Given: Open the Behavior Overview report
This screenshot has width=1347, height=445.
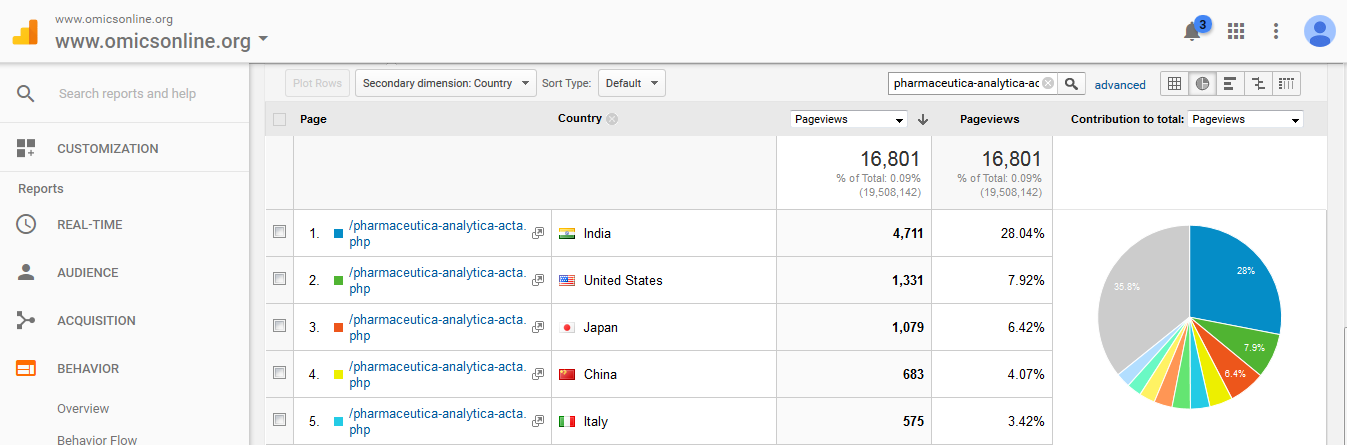Looking at the screenshot, I should [x=83, y=408].
